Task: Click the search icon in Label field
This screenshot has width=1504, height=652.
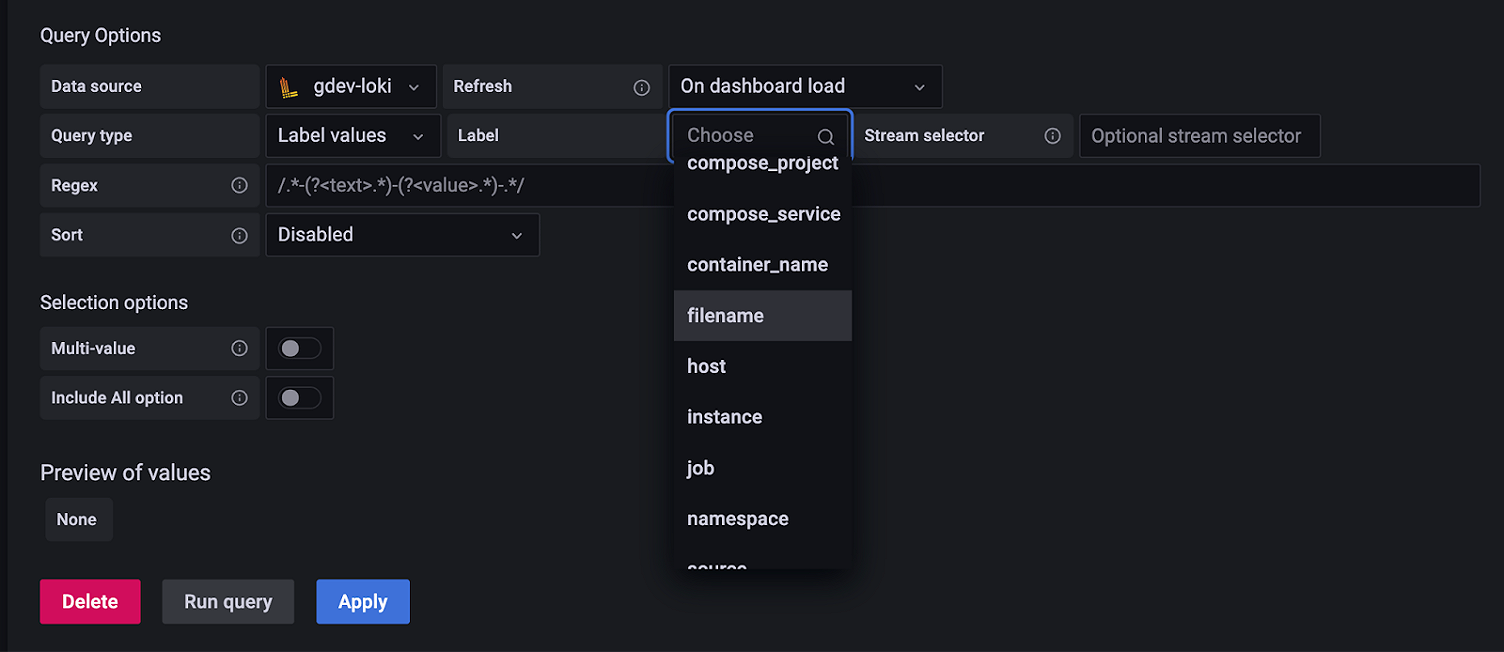Action: click(825, 137)
